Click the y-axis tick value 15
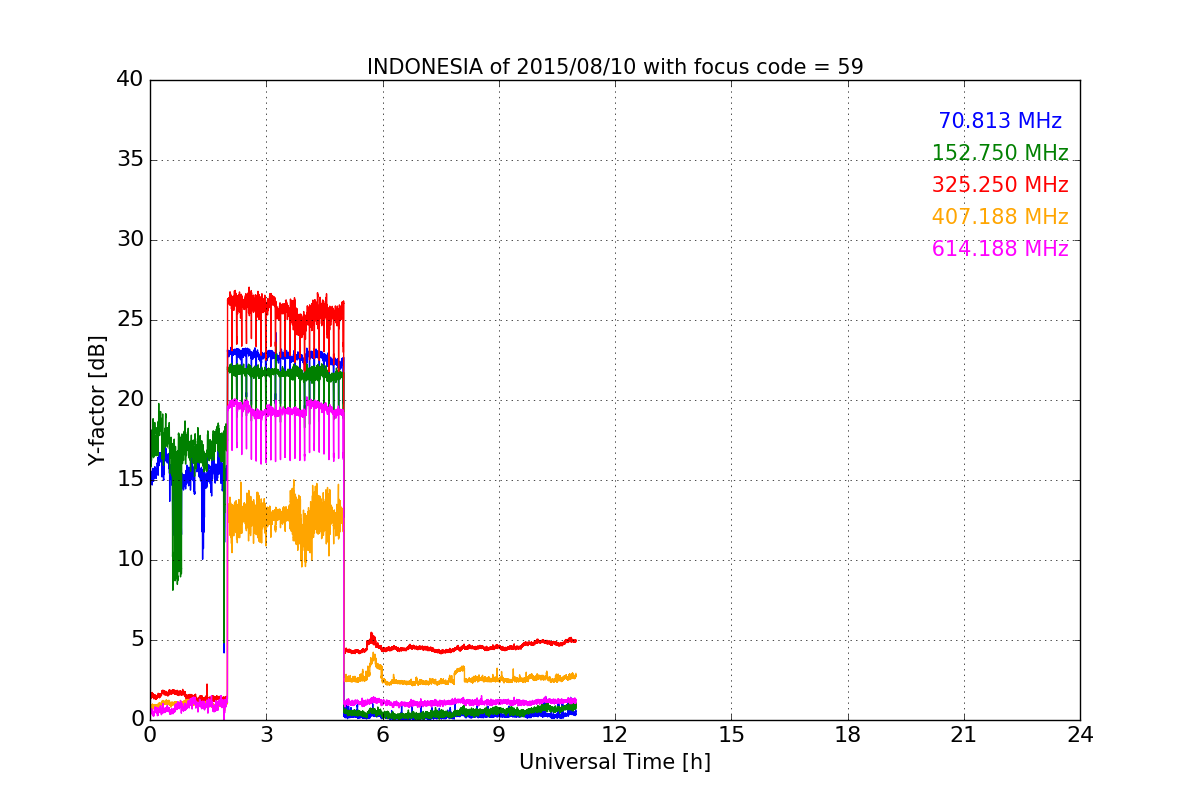This screenshot has width=1200, height=800. (x=130, y=480)
